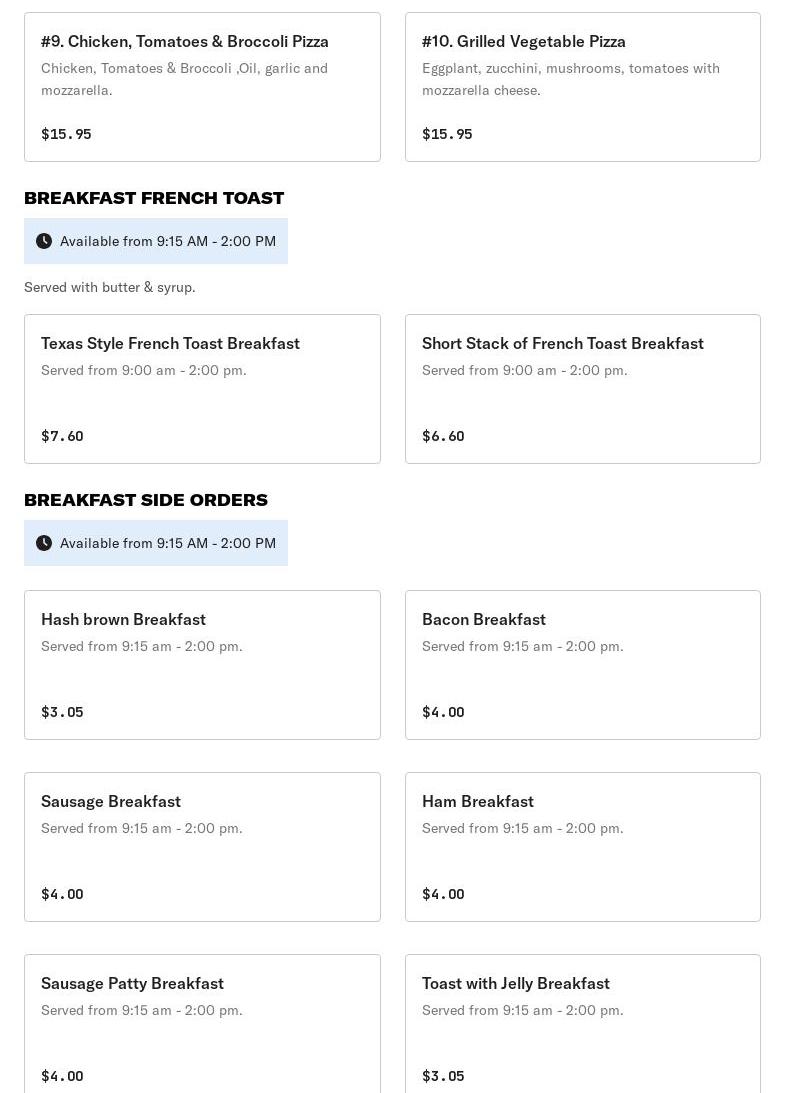Image resolution: width=785 pixels, height=1093 pixels.
Task: Click clock icon under Breakfast French Toast
Action: click(x=44, y=241)
